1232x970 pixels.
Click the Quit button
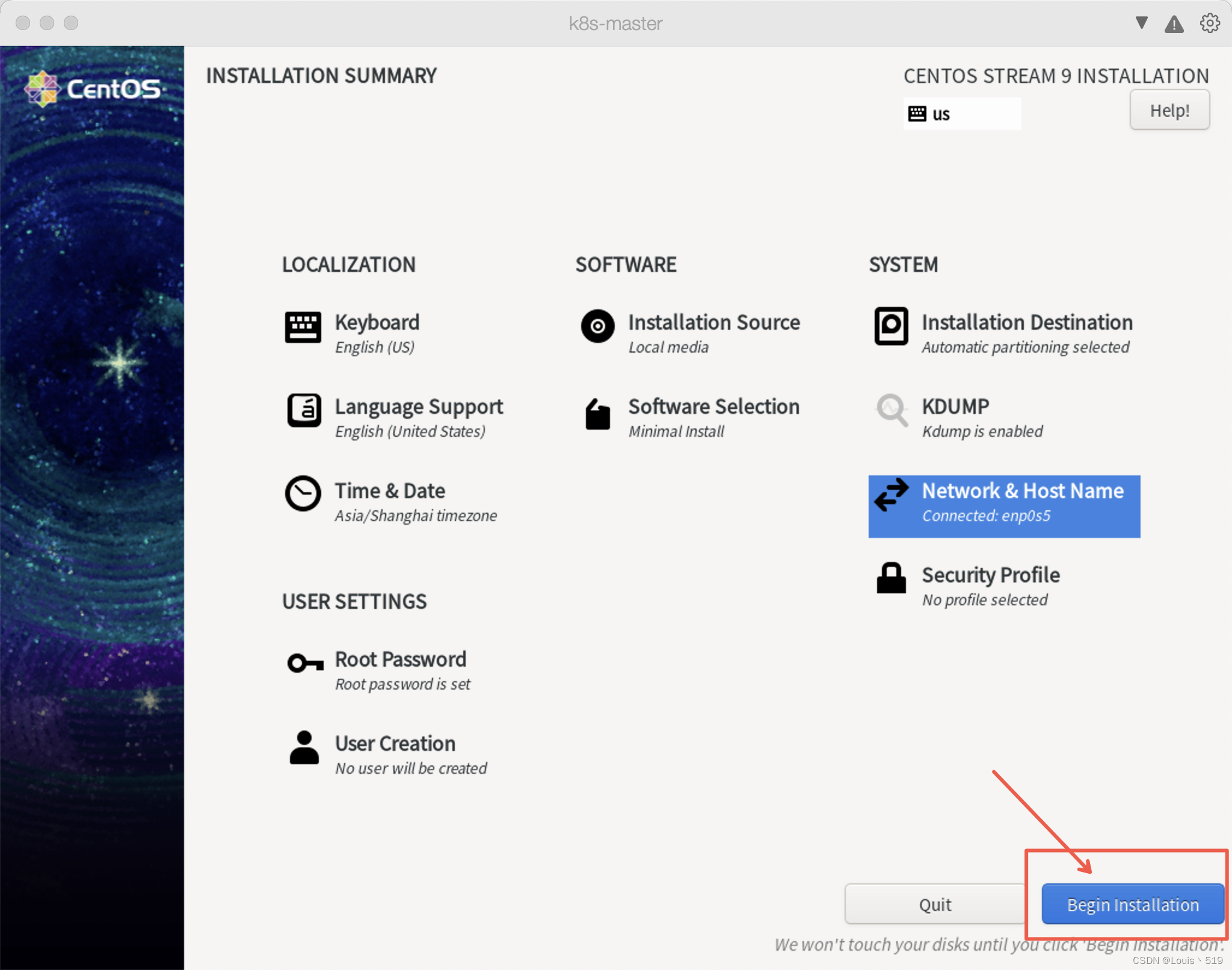click(x=935, y=904)
